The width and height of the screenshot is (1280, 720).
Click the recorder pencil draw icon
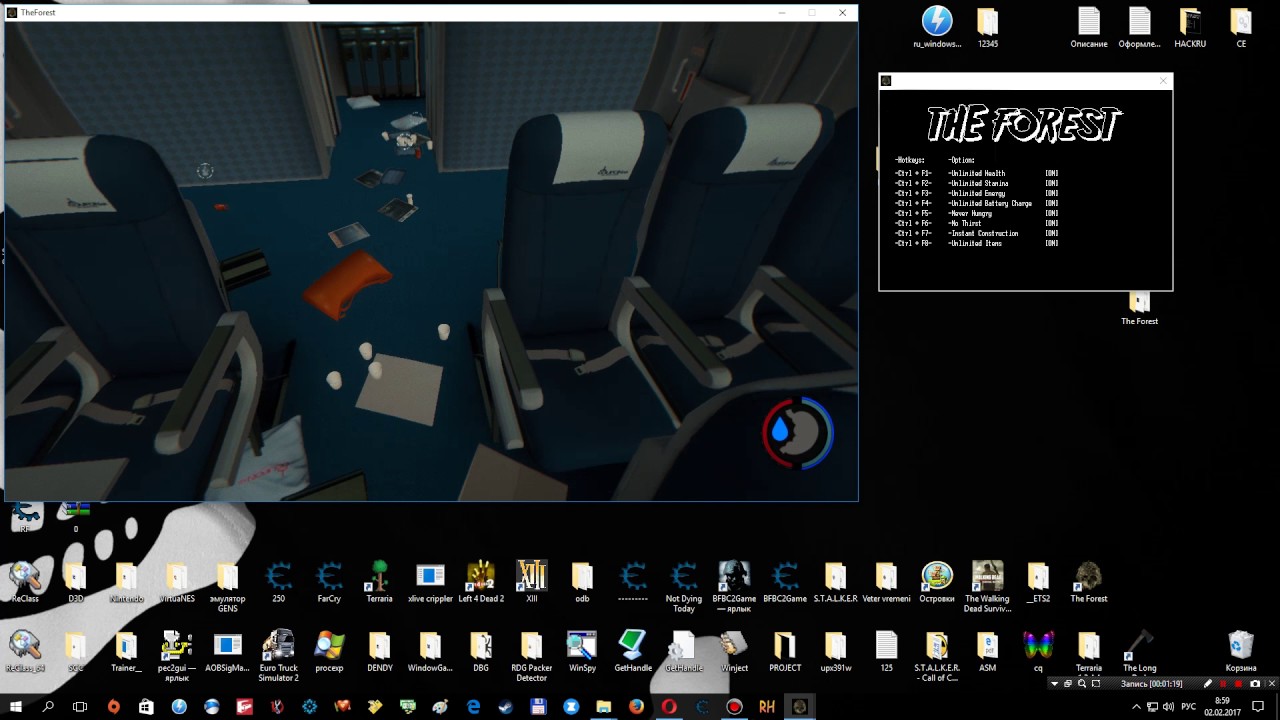[1208, 684]
